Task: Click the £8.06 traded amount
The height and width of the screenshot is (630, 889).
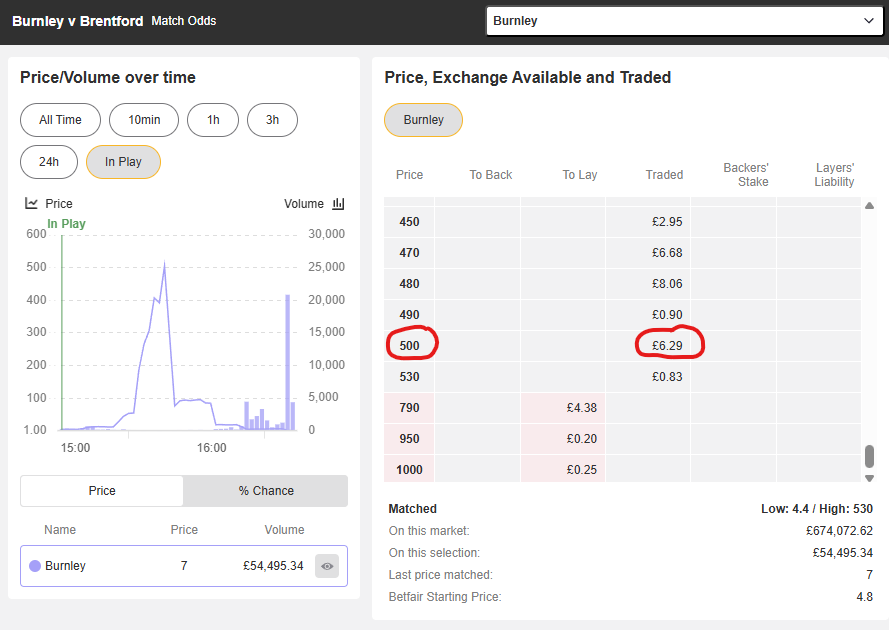Action: tap(667, 284)
